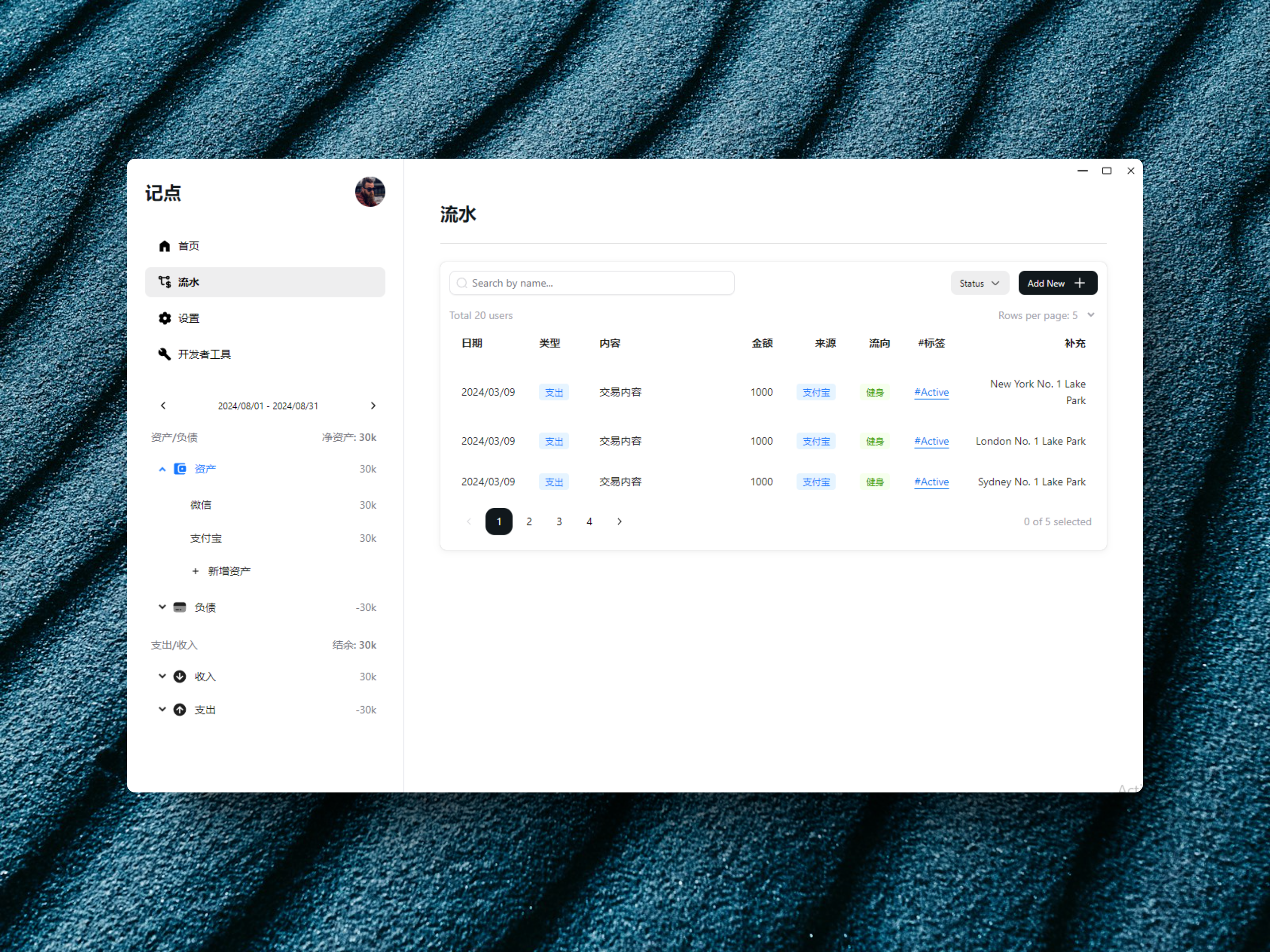Screen dimensions: 1270x952
Task: Click #Active tag in New York row
Action: 931,393
